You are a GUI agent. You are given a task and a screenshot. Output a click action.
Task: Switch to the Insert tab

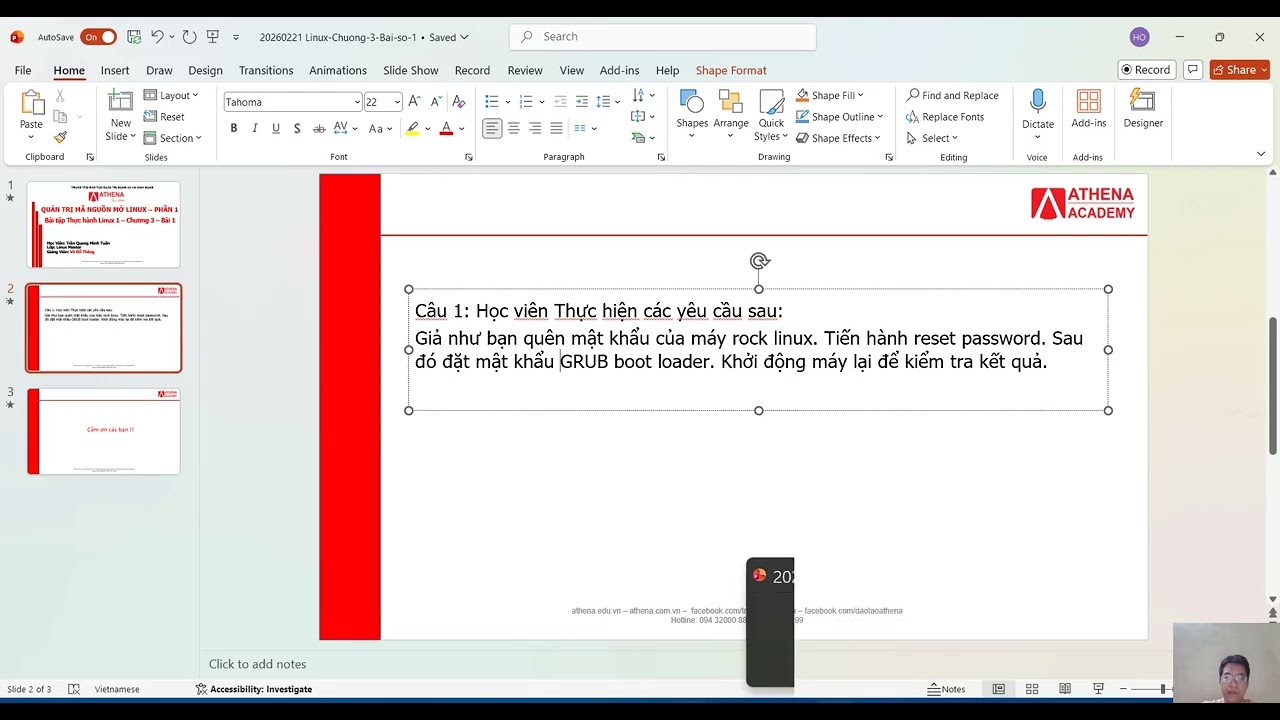[x=115, y=70]
